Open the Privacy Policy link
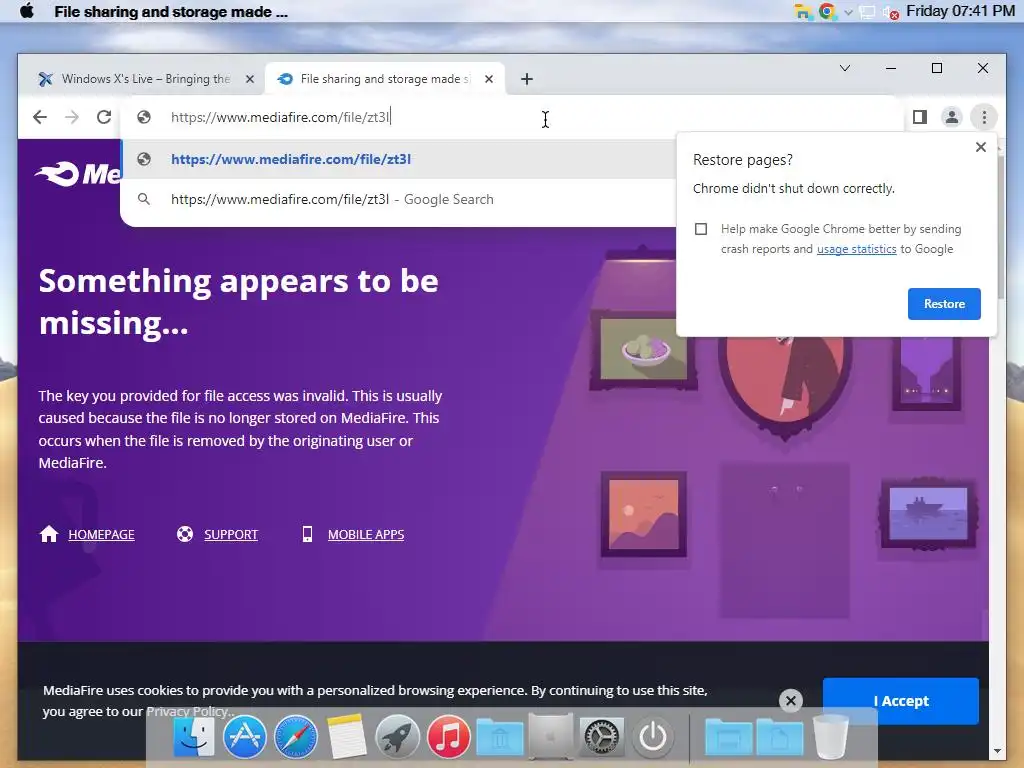The image size is (1024, 768). point(187,711)
